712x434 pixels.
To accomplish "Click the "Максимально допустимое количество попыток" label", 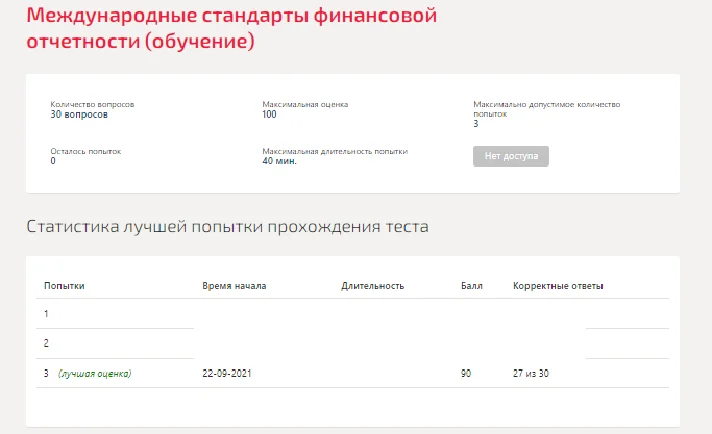I will (x=546, y=109).
